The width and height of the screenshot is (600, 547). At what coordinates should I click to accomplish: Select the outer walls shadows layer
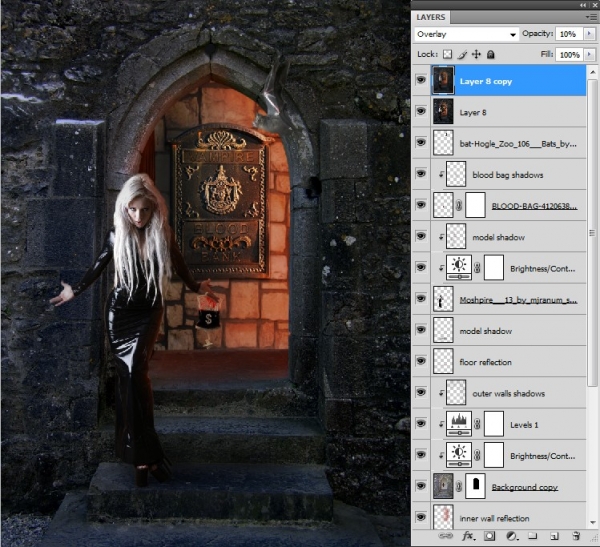(x=509, y=393)
